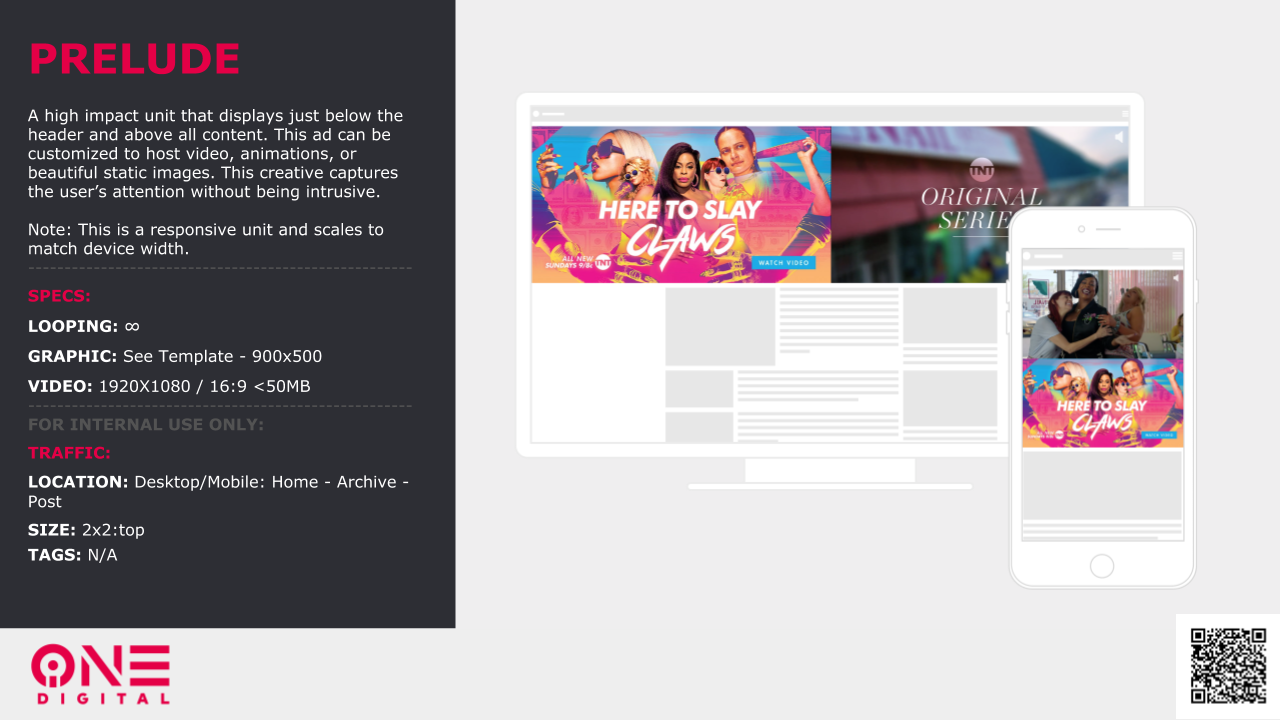Click the LOCATION: Desktop/Mobile line
Viewport: 1280px width, 720px height.
point(218,491)
